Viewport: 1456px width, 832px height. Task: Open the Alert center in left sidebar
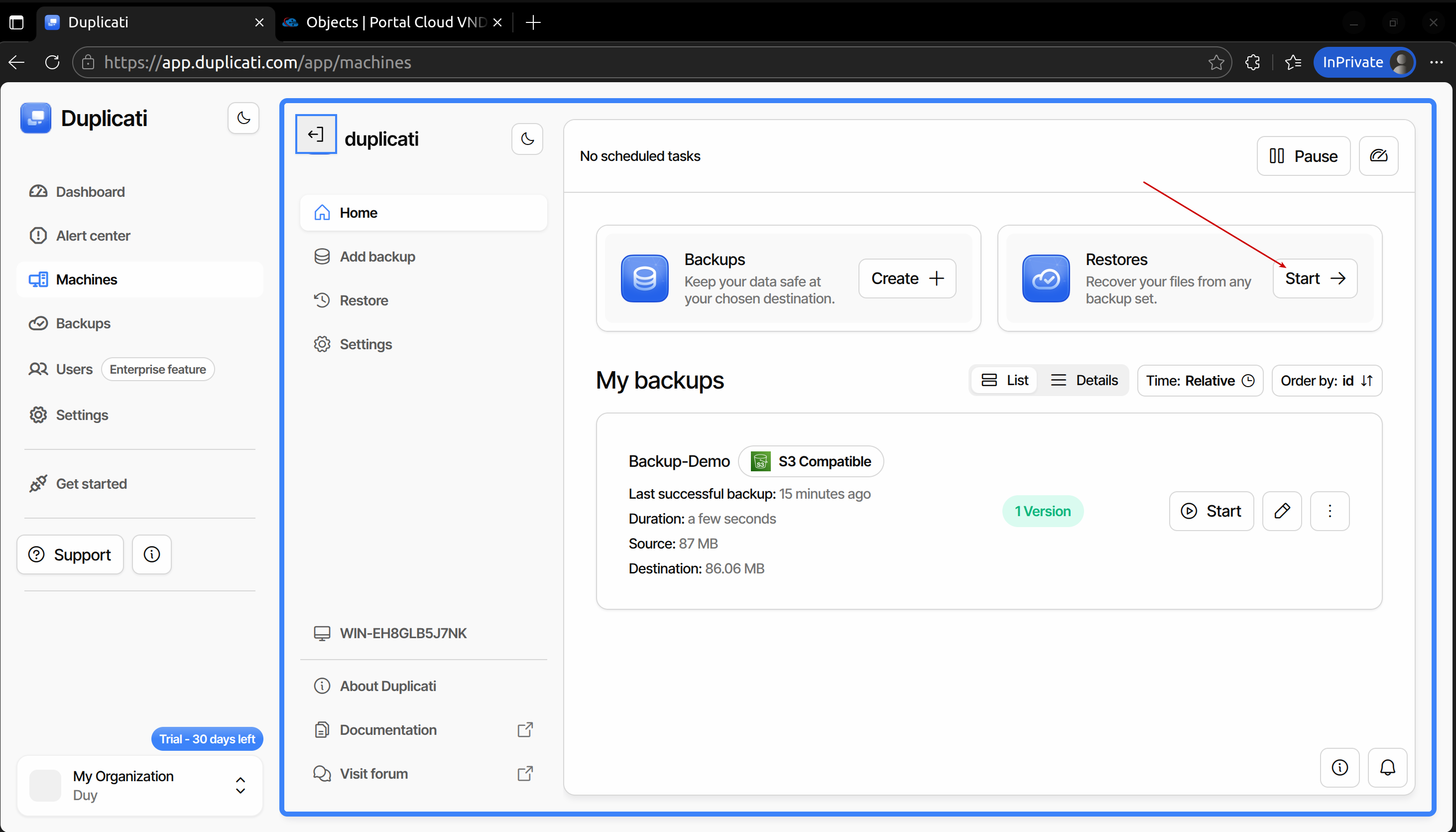coord(93,236)
